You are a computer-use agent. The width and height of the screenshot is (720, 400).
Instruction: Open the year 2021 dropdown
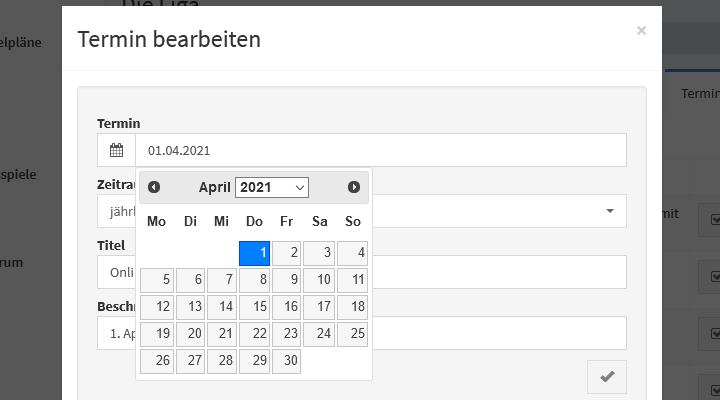click(x=272, y=187)
